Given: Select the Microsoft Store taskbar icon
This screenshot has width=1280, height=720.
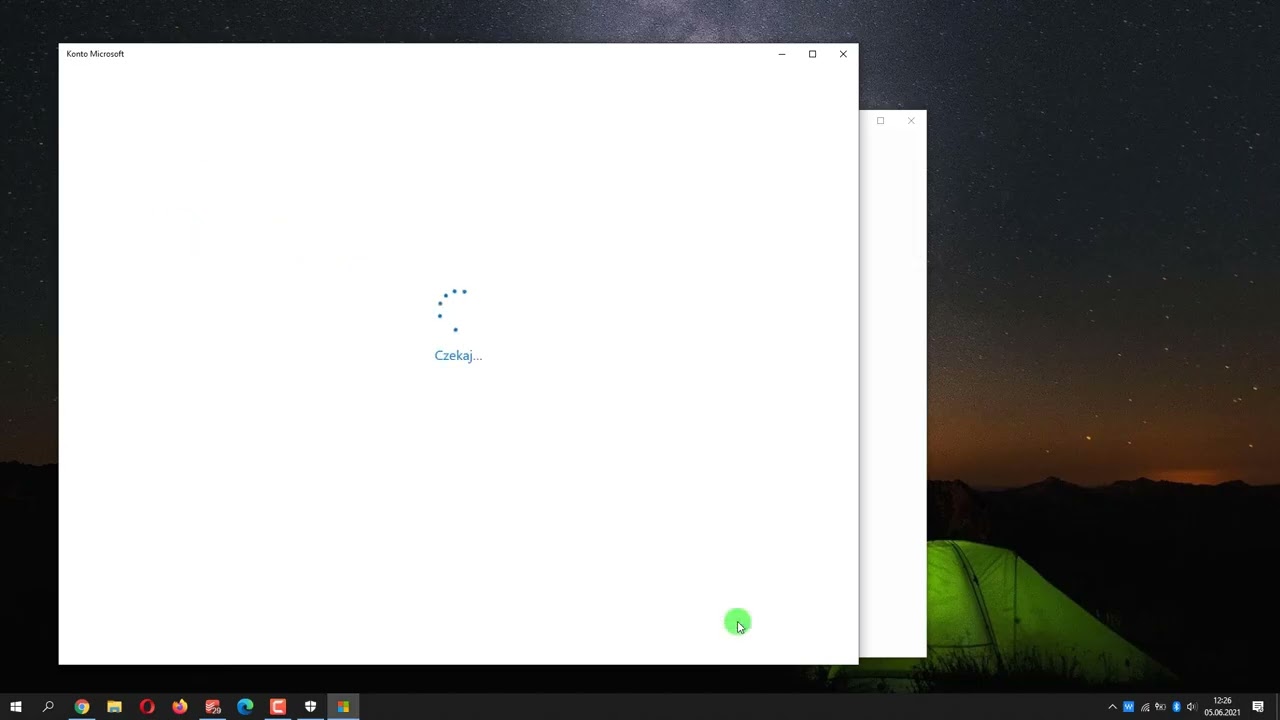Looking at the screenshot, I should [343, 707].
